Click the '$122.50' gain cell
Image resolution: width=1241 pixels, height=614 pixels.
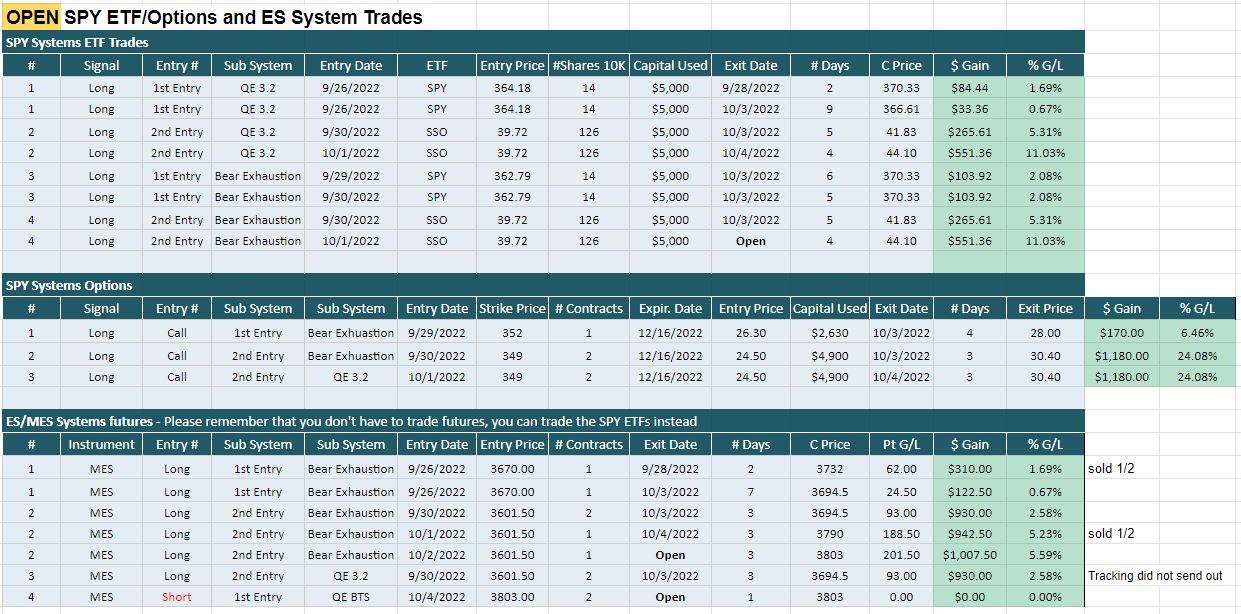970,492
